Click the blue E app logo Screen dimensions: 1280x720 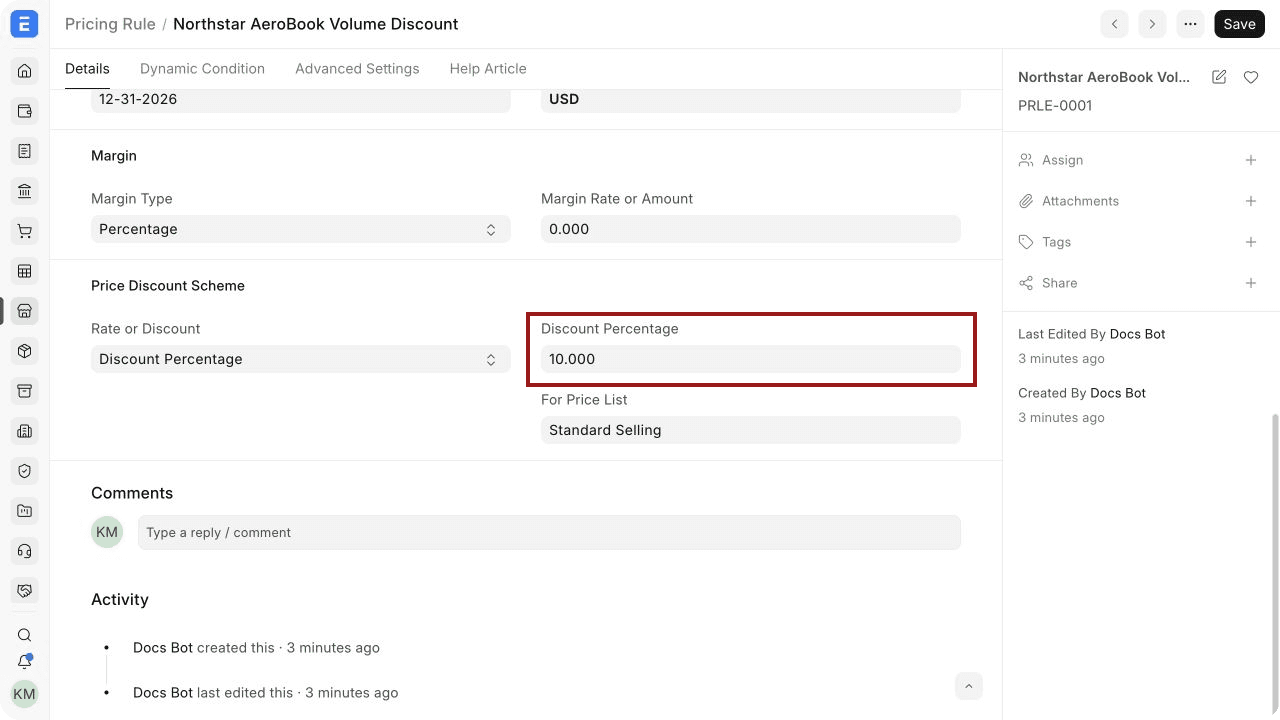tap(24, 24)
